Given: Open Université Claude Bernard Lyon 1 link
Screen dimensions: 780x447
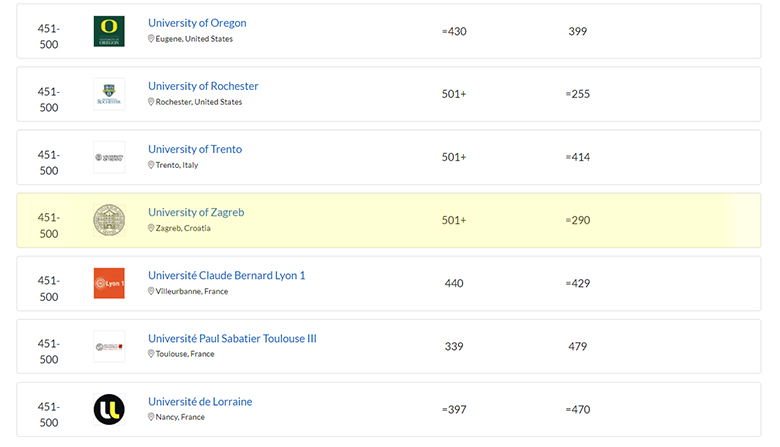Looking at the screenshot, I should pos(227,275).
